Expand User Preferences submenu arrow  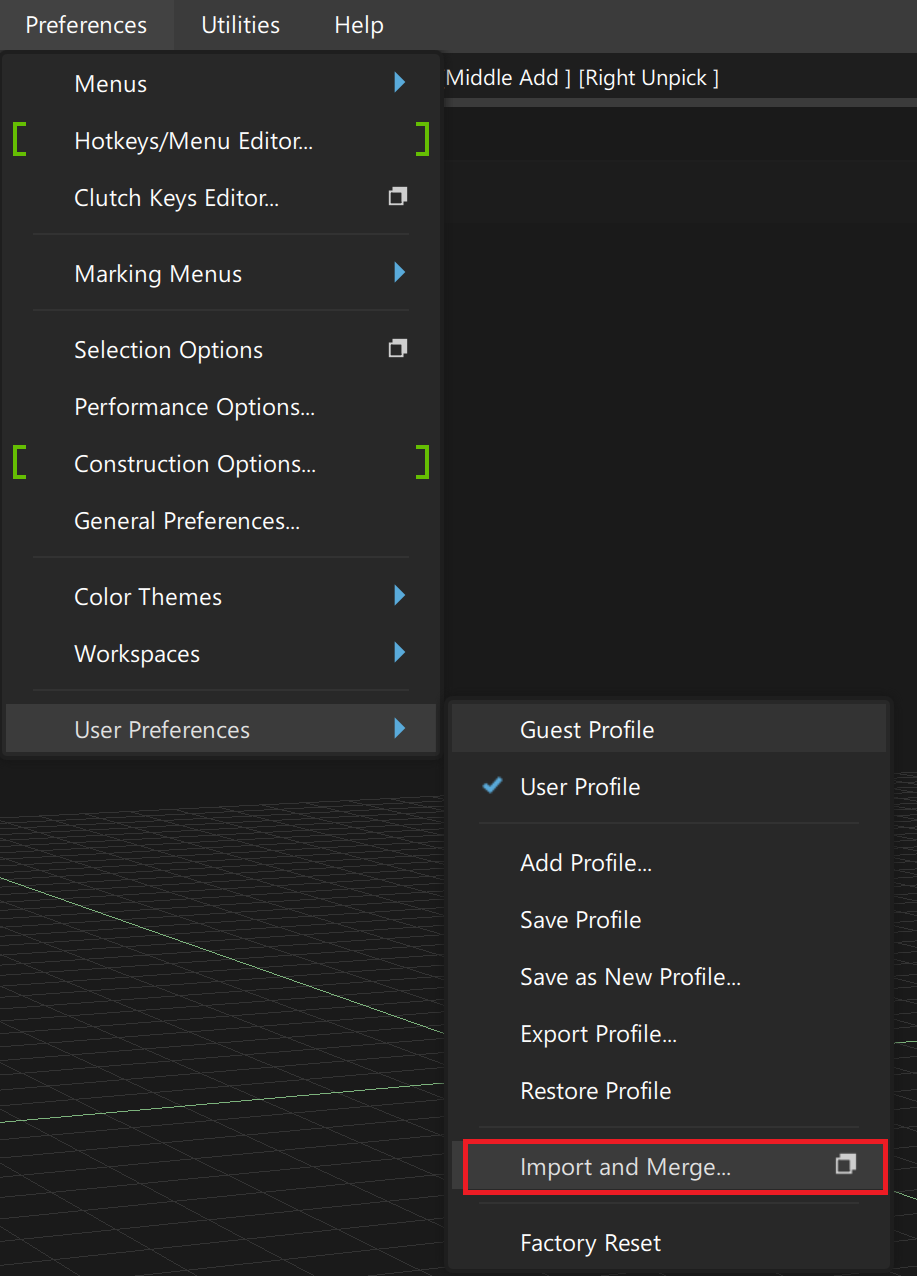(x=400, y=729)
